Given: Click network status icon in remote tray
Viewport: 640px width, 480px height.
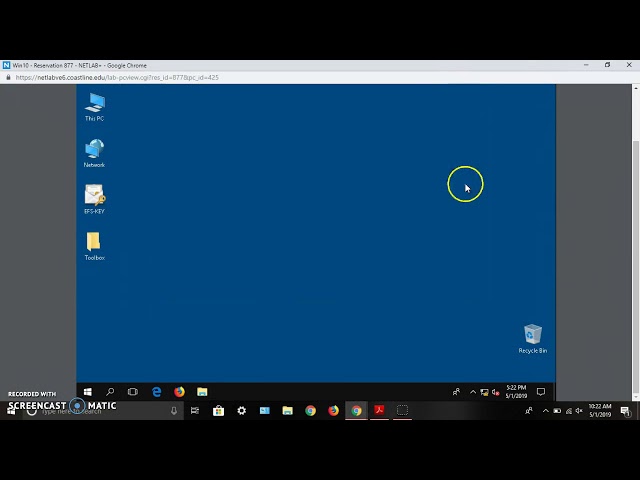Looking at the screenshot, I should pos(484,392).
